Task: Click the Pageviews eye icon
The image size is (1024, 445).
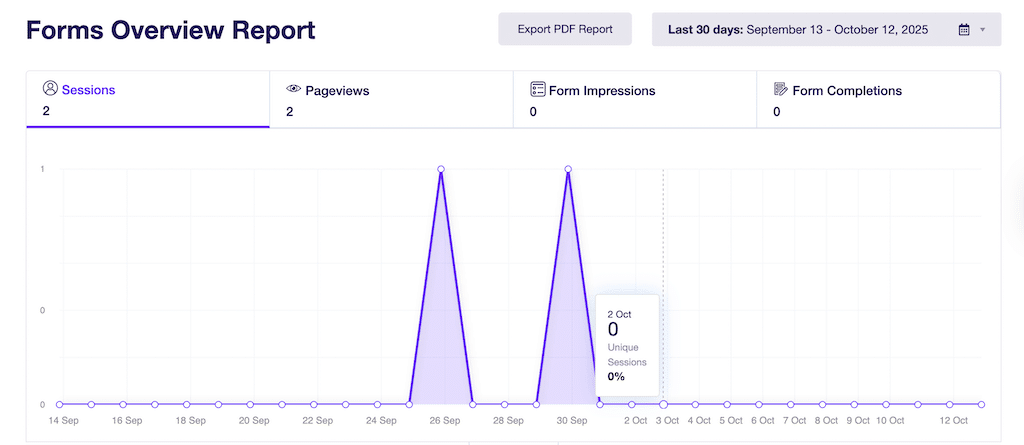Action: tap(294, 89)
